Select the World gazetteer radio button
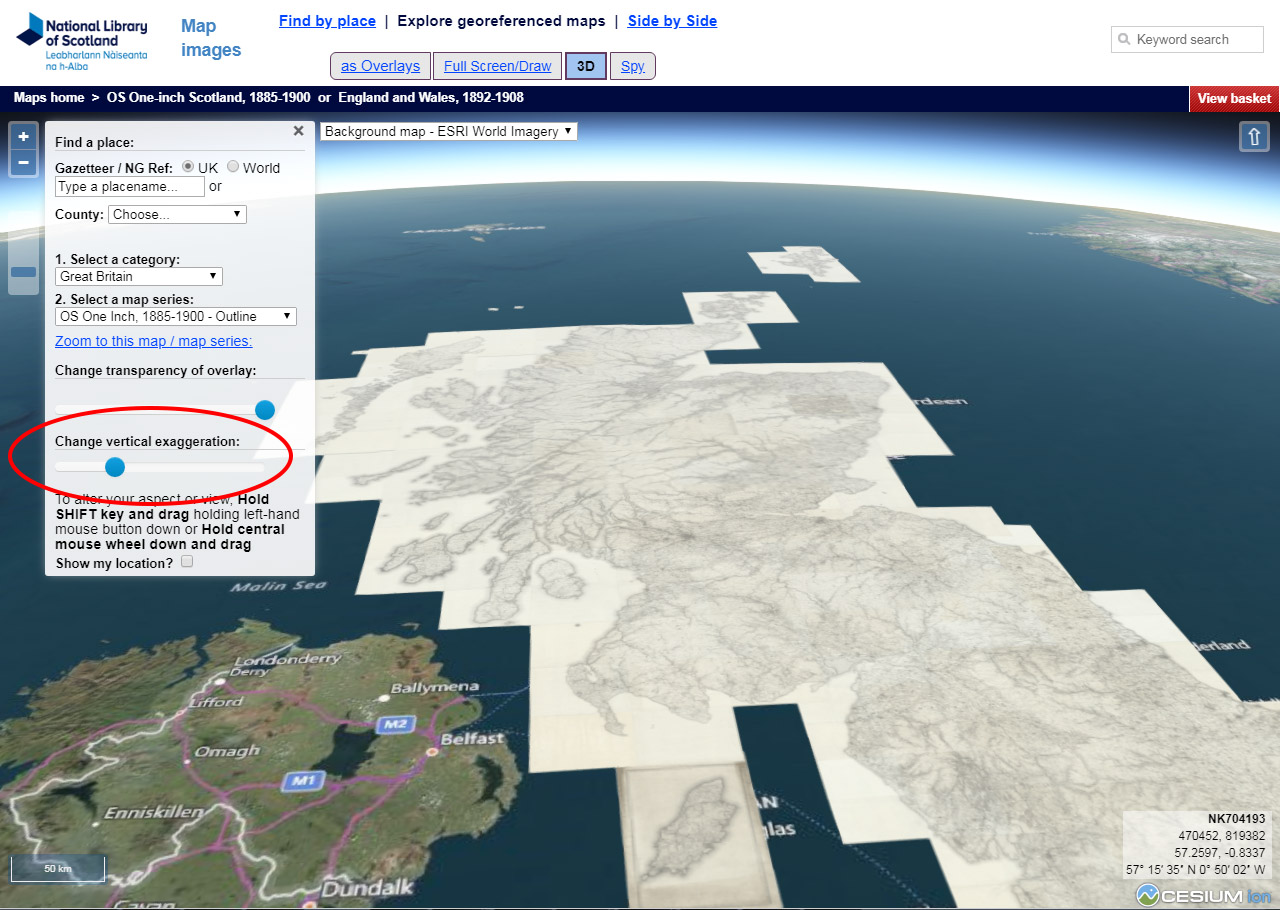1280x910 pixels. (x=231, y=167)
